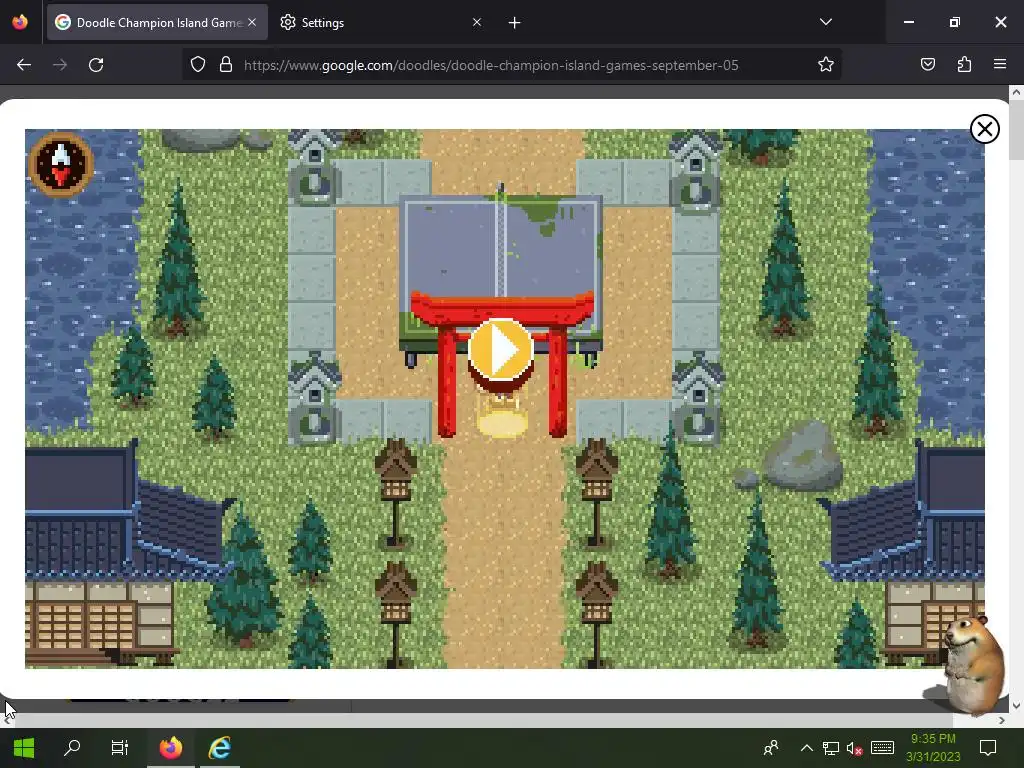The width and height of the screenshot is (1024, 768).
Task: Open Firefox from the taskbar
Action: click(x=170, y=748)
